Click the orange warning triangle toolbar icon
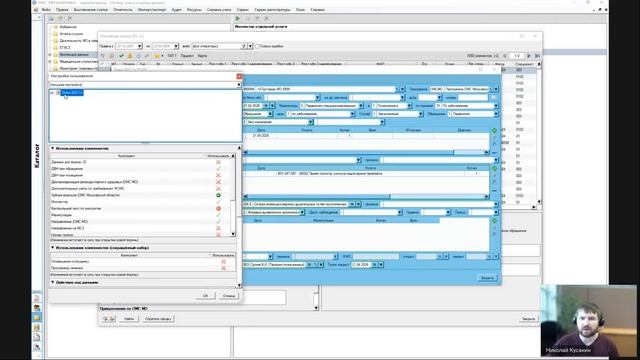Image resolution: width=640 pixels, height=360 pixels. point(130,56)
